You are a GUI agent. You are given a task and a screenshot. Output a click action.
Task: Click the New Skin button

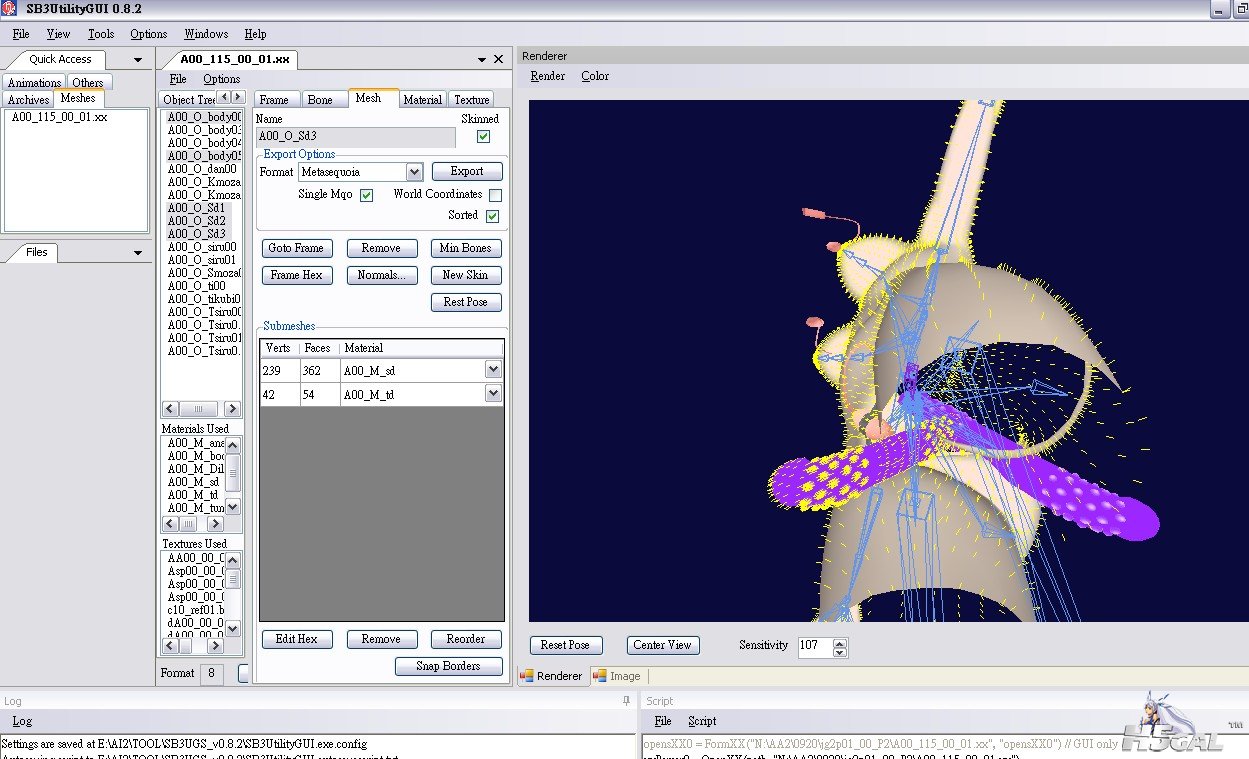pyautogui.click(x=466, y=275)
